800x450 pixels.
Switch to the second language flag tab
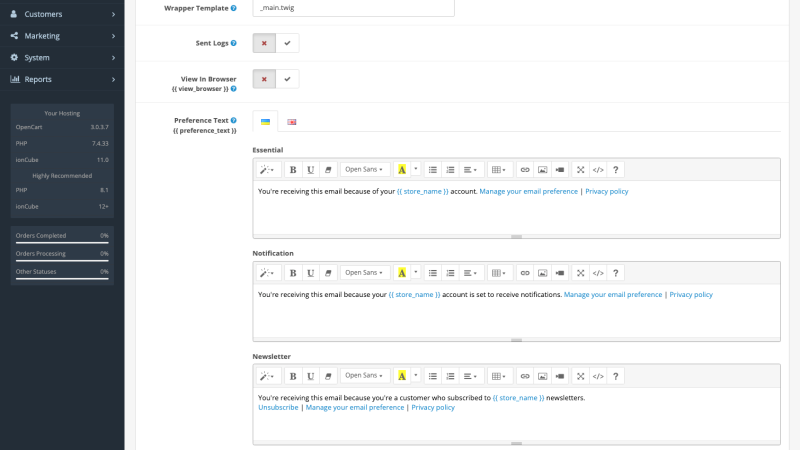click(x=291, y=122)
